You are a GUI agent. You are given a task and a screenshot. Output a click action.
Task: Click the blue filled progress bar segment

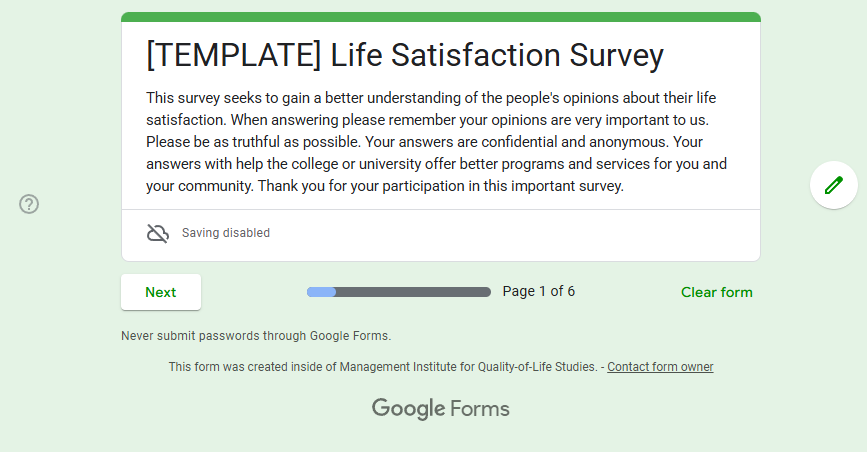pyautogui.click(x=321, y=292)
